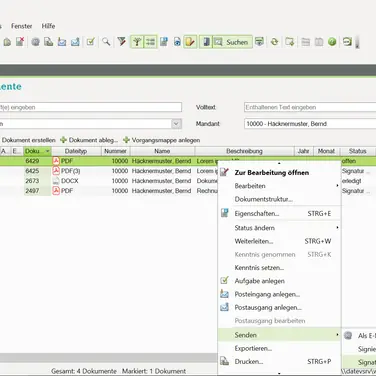Viewport: 376px width, 376px height.
Task: Select document row 6425
Action: pyautogui.click(x=109, y=171)
